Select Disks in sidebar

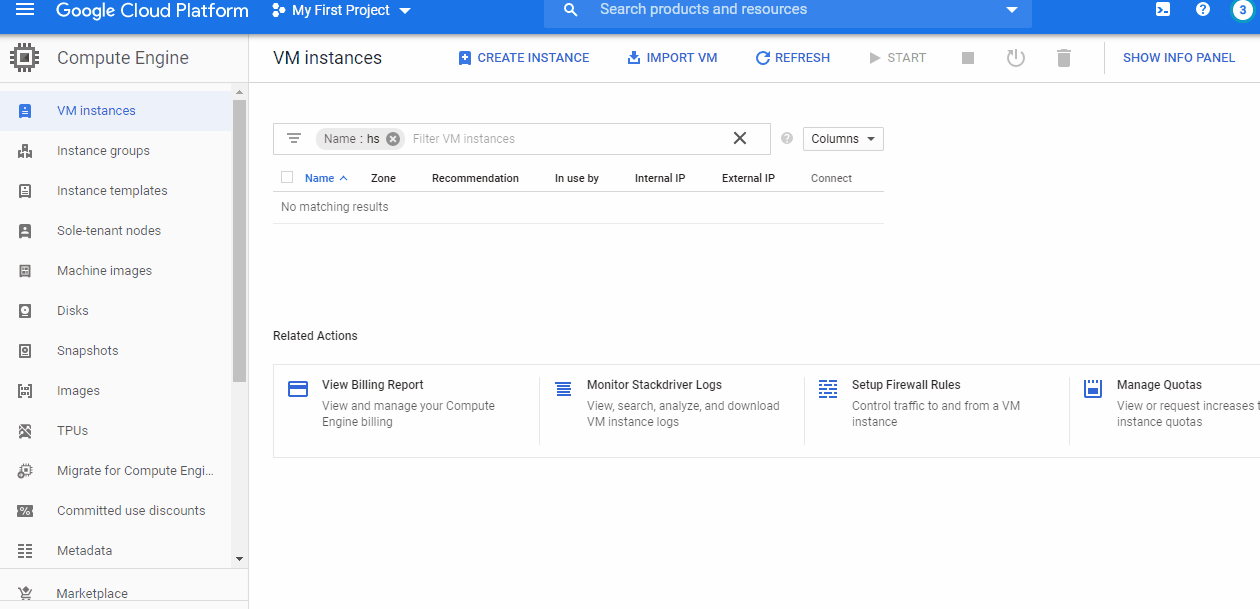73,311
